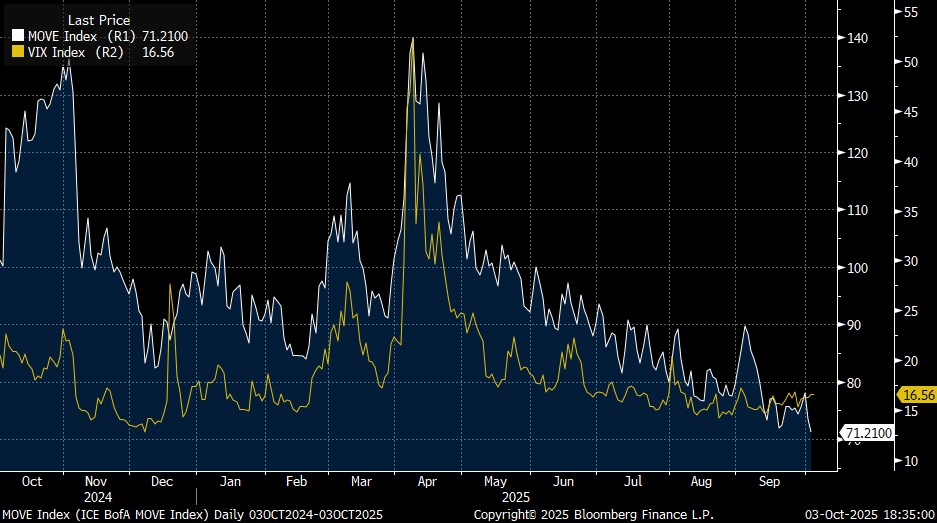Click the yellow 16.56 price tag on axis
The height and width of the screenshot is (523, 937).
[913, 395]
